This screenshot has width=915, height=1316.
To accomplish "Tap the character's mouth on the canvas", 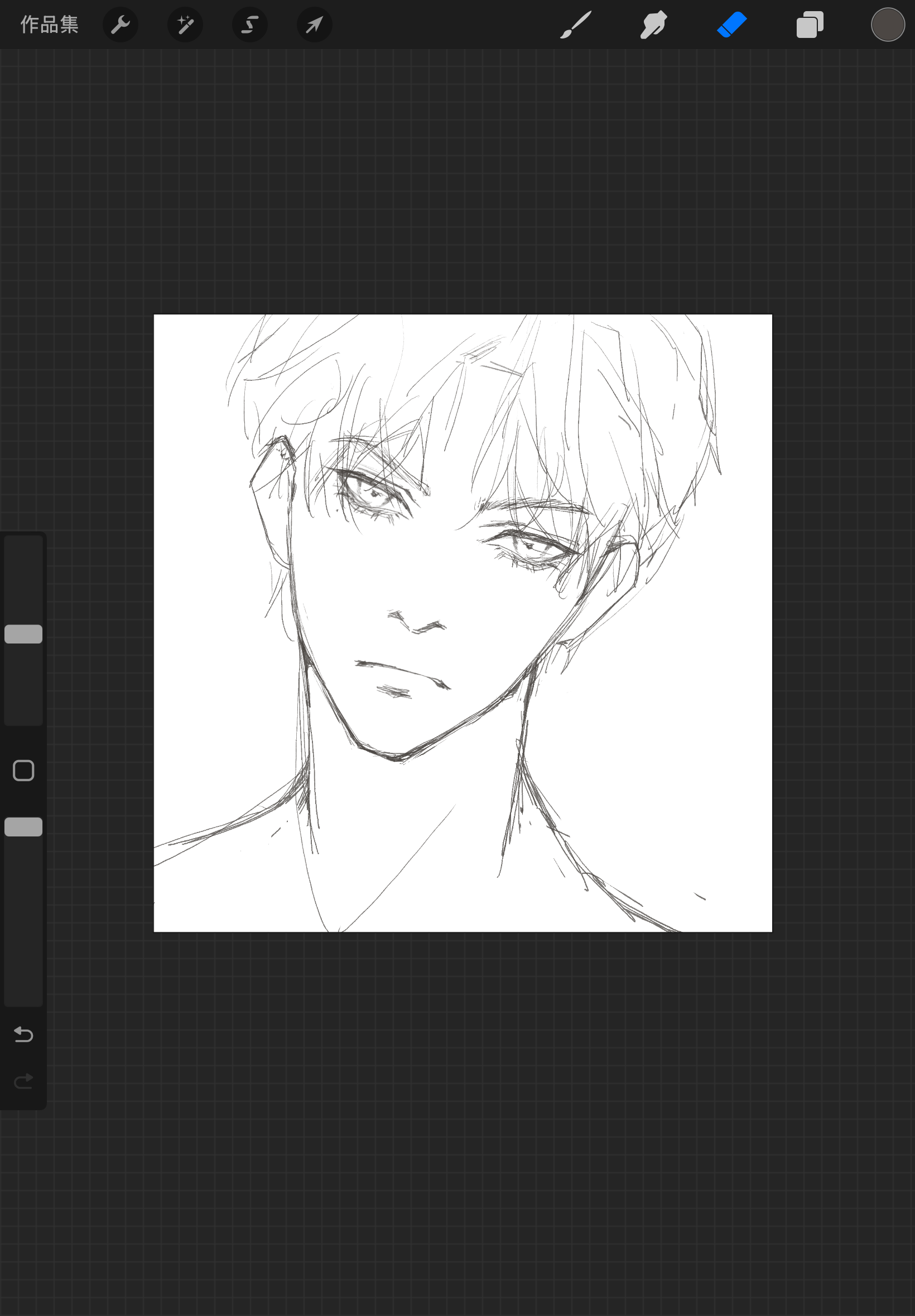I will coord(401,670).
